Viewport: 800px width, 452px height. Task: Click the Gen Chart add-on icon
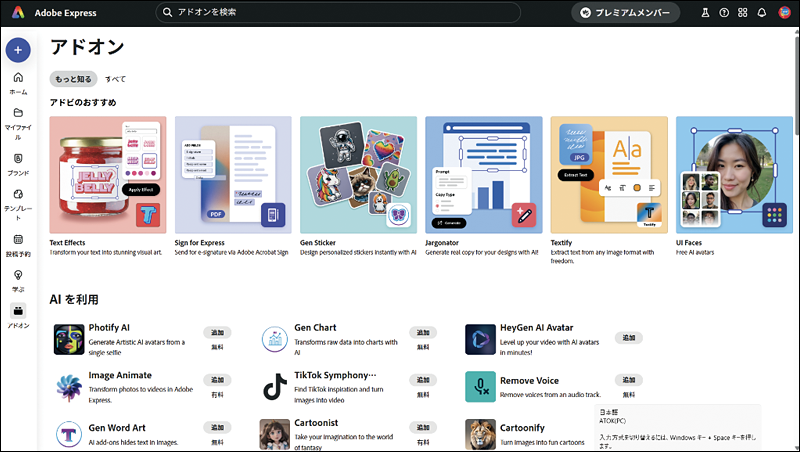(x=274, y=339)
